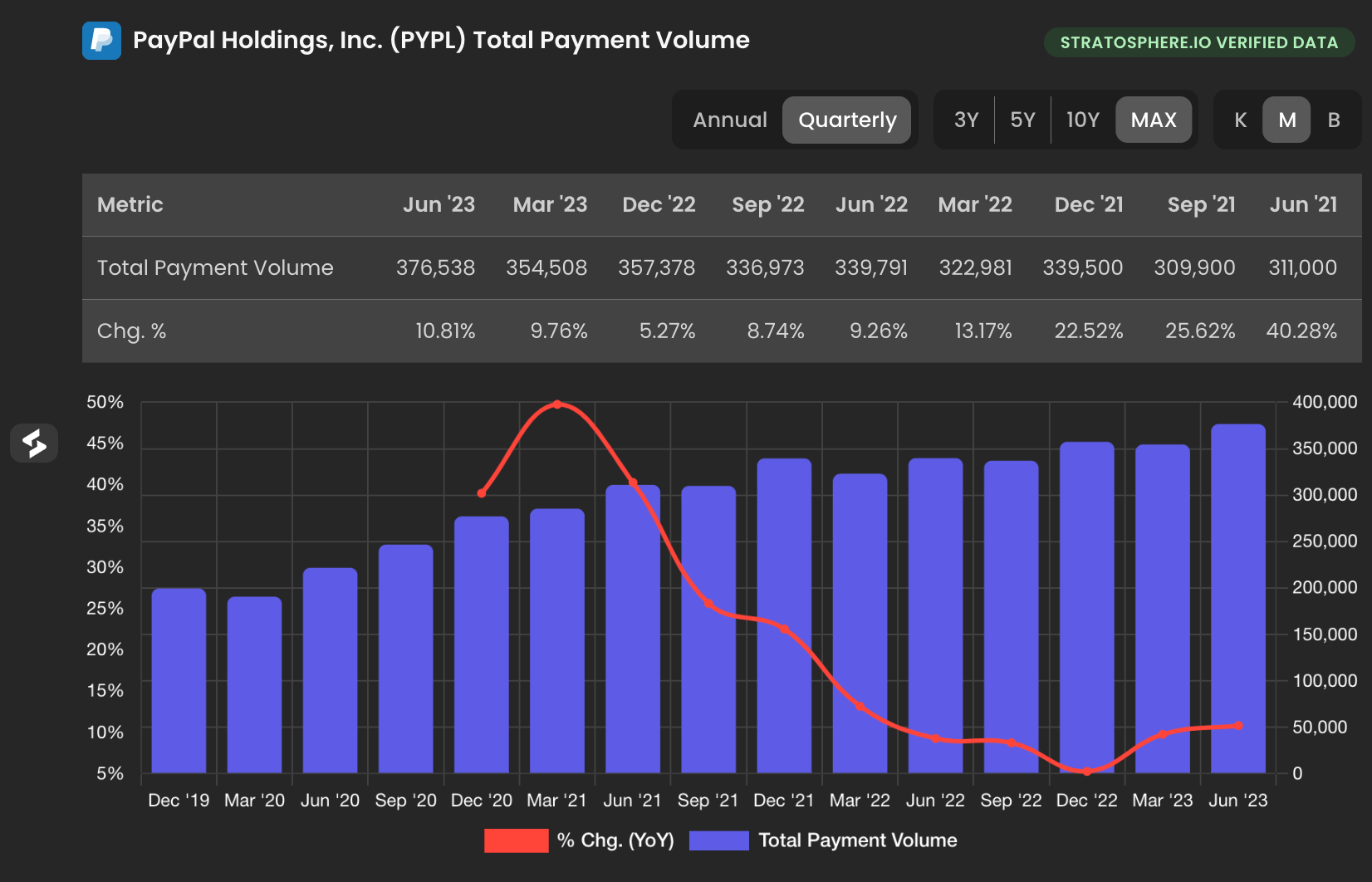Choose the 5Y time range
Image resolution: width=1372 pixels, height=882 pixels.
point(1022,120)
